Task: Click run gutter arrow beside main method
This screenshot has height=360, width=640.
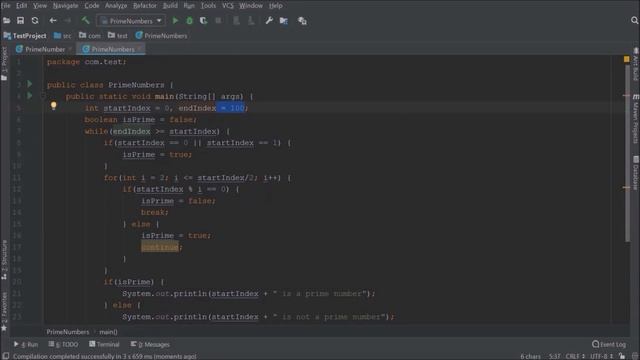Action: 30,96
